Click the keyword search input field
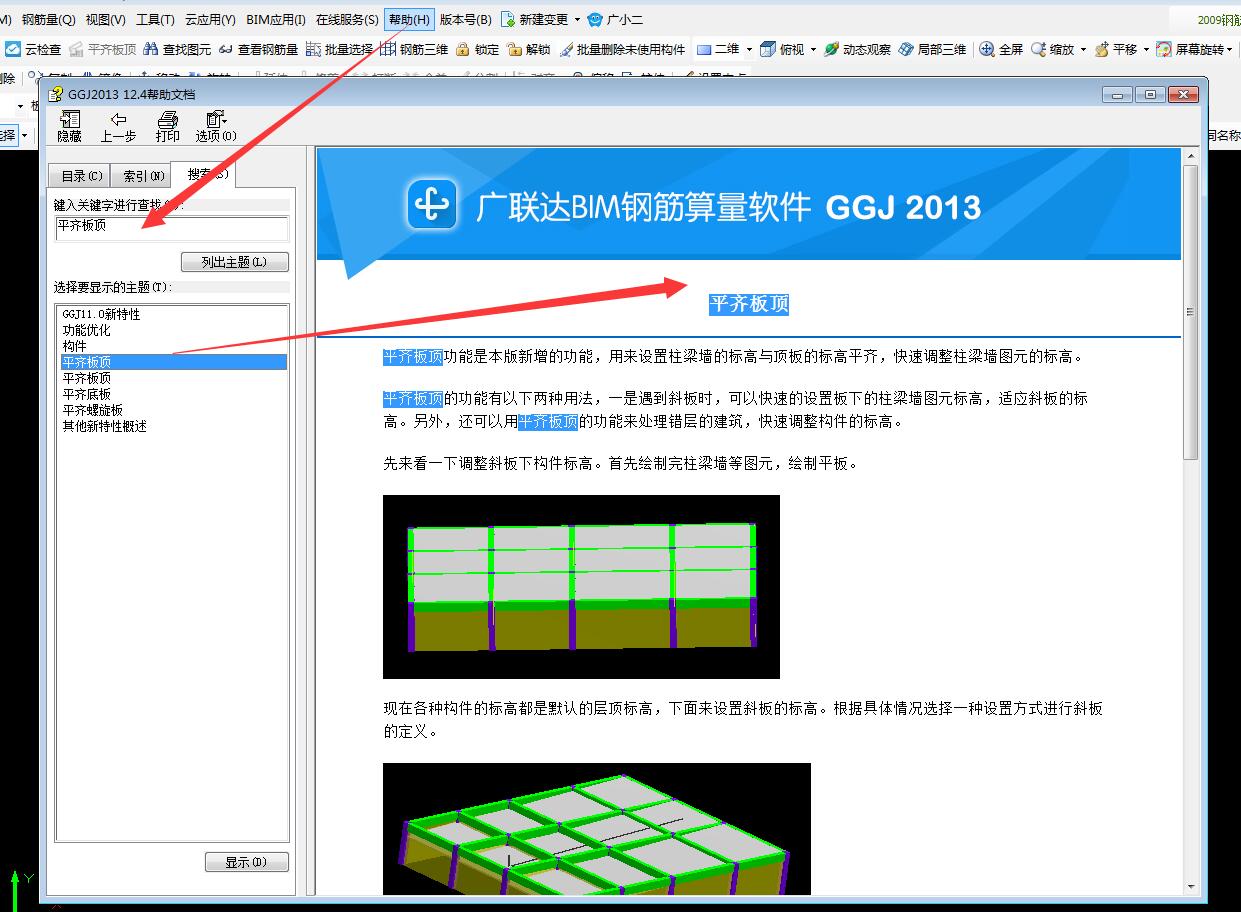Screen dimensions: 1241x912 click(x=172, y=227)
